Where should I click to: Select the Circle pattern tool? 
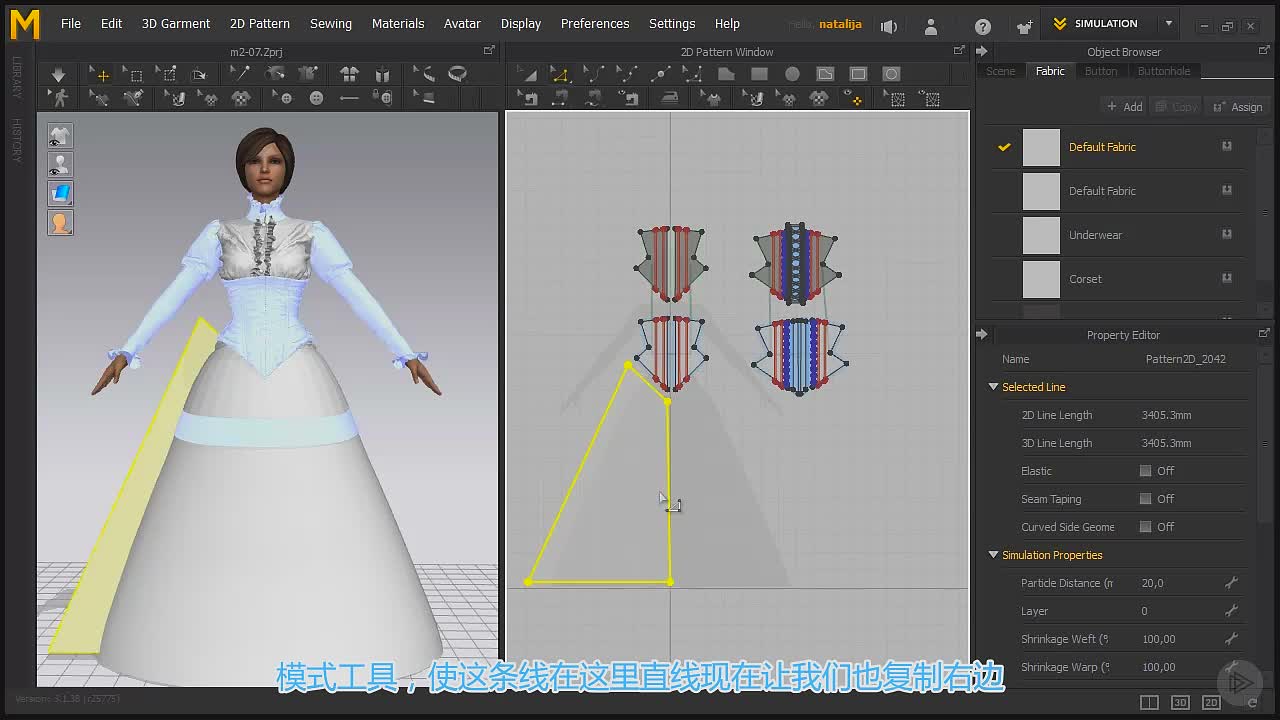coord(792,74)
